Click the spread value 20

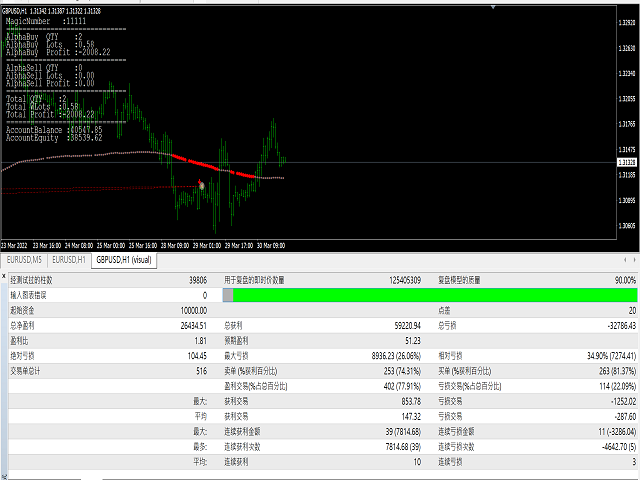632,311
